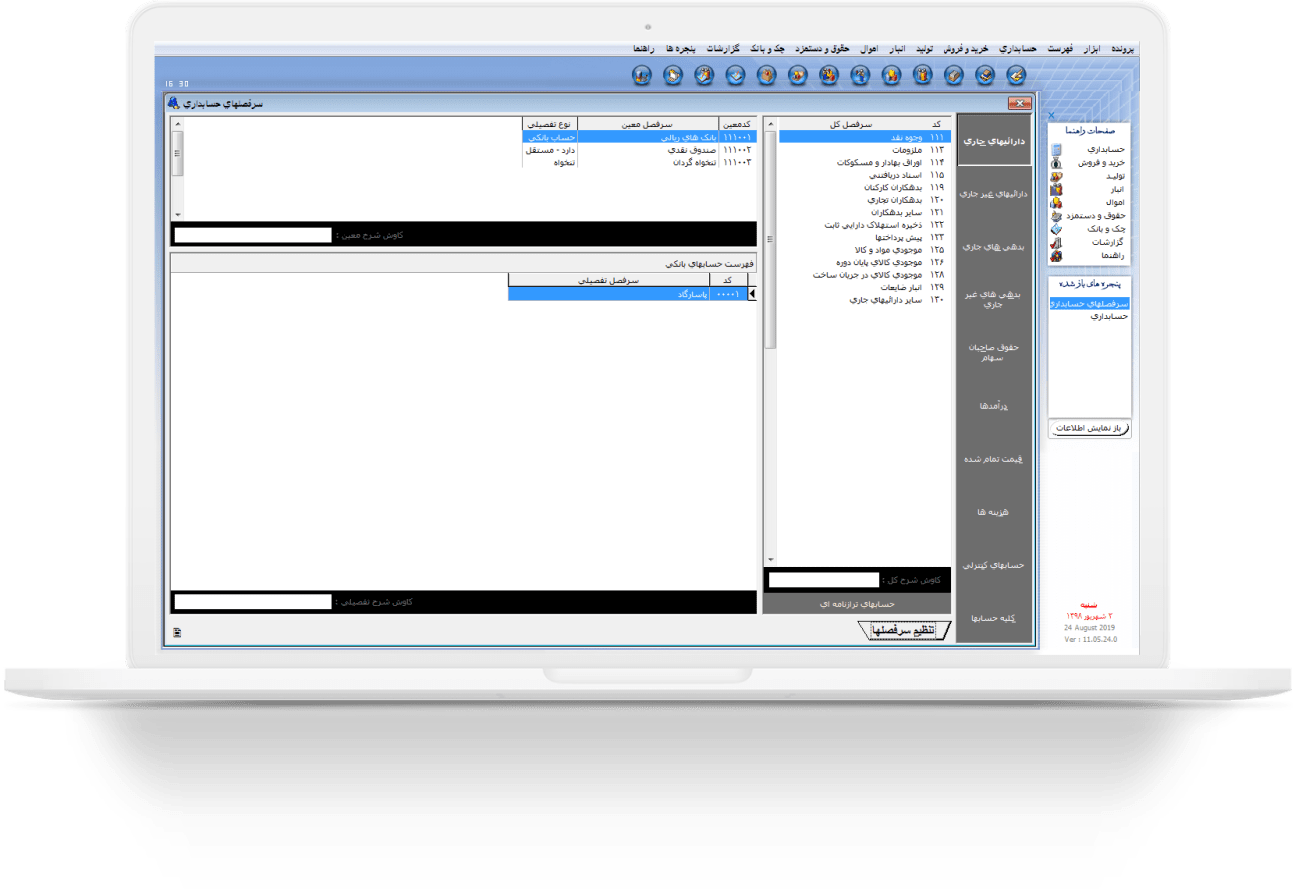The image size is (1296, 890).
Task: Open the حسابداري icon in the guide panel
Action: click(x=1057, y=149)
